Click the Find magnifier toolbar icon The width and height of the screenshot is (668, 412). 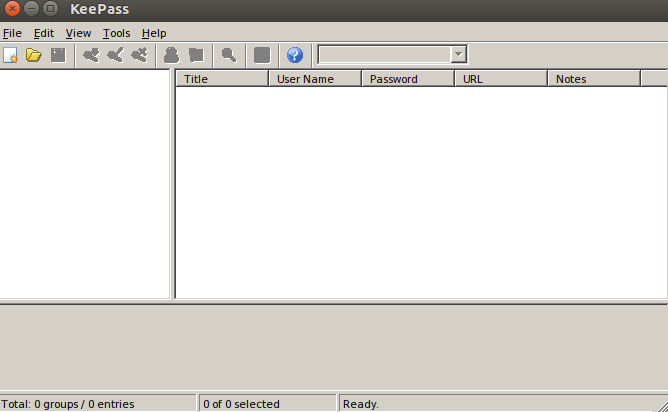point(229,55)
